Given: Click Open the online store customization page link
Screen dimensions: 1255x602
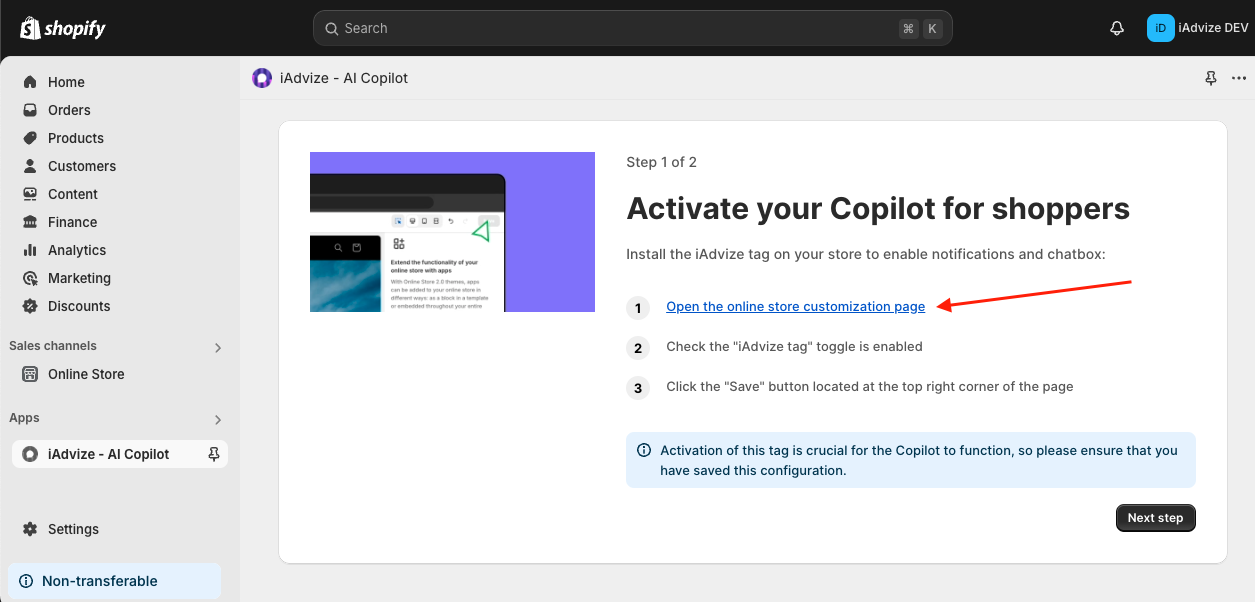Looking at the screenshot, I should point(796,307).
